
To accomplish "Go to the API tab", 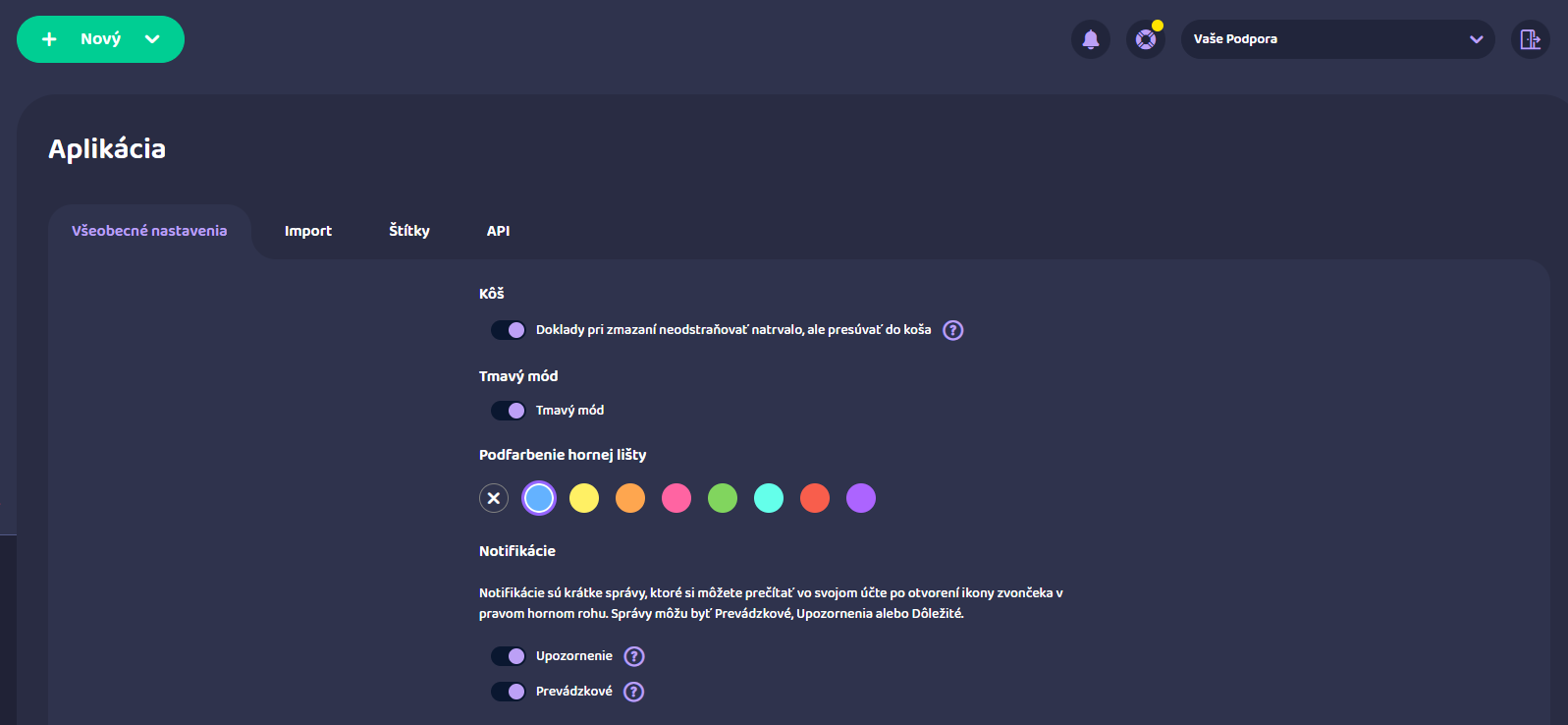I will (x=498, y=231).
